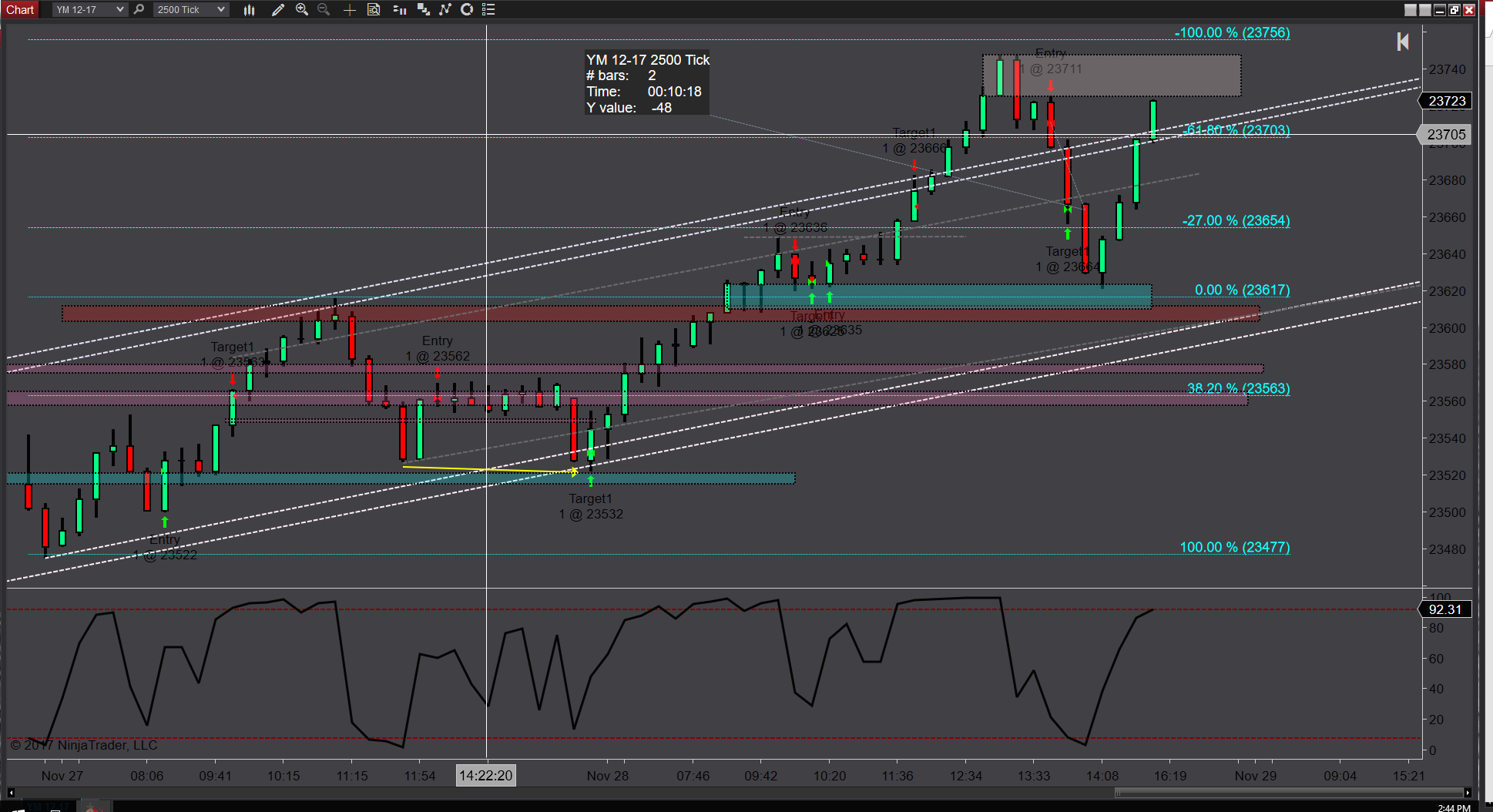
Task: Click the 0.00 % (23617) Fibonacci label
Action: point(1242,290)
